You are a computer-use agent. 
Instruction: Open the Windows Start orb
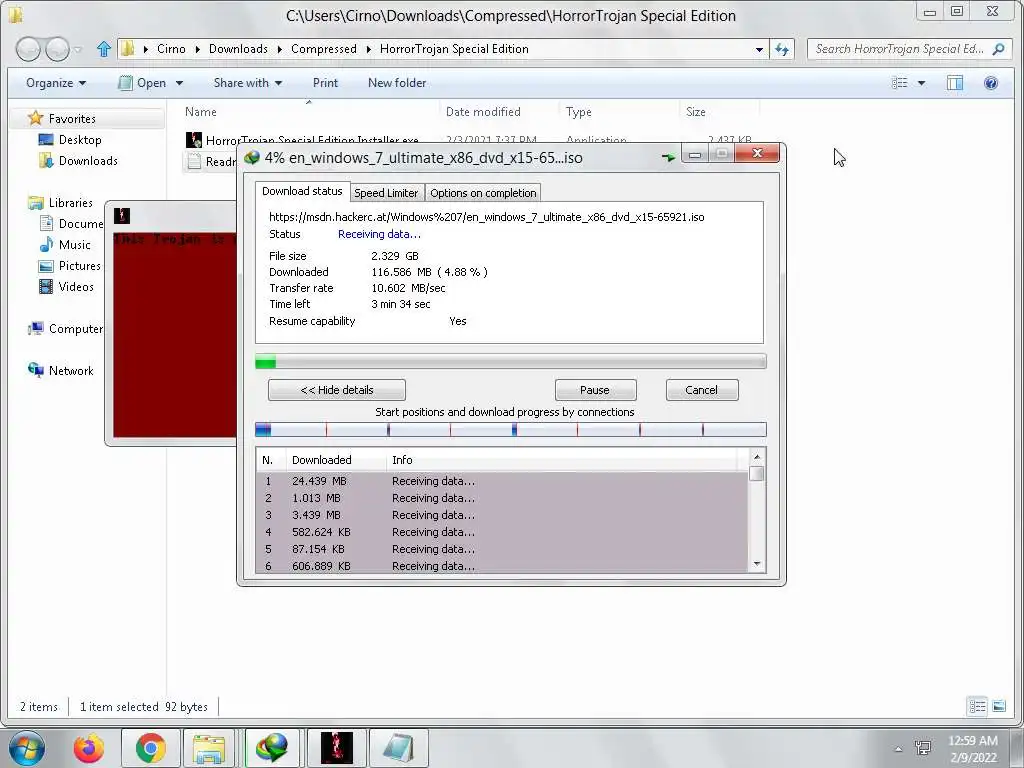click(27, 748)
